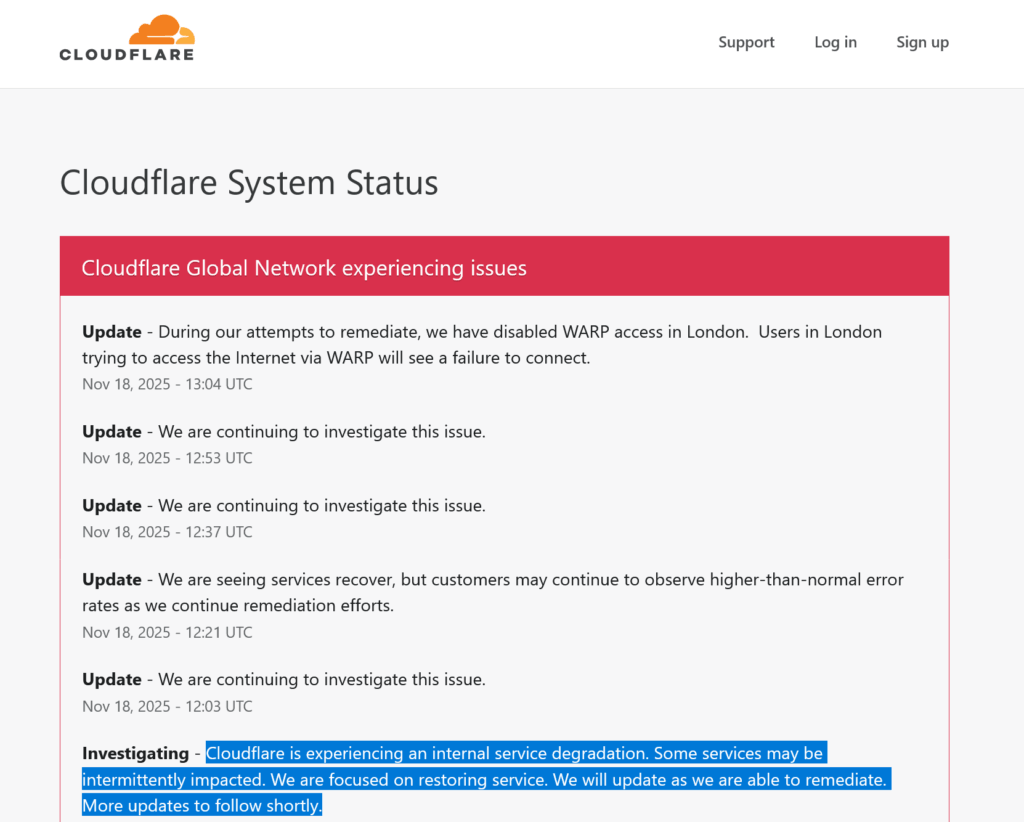Click the bold 'Investigating' status label

135,753
